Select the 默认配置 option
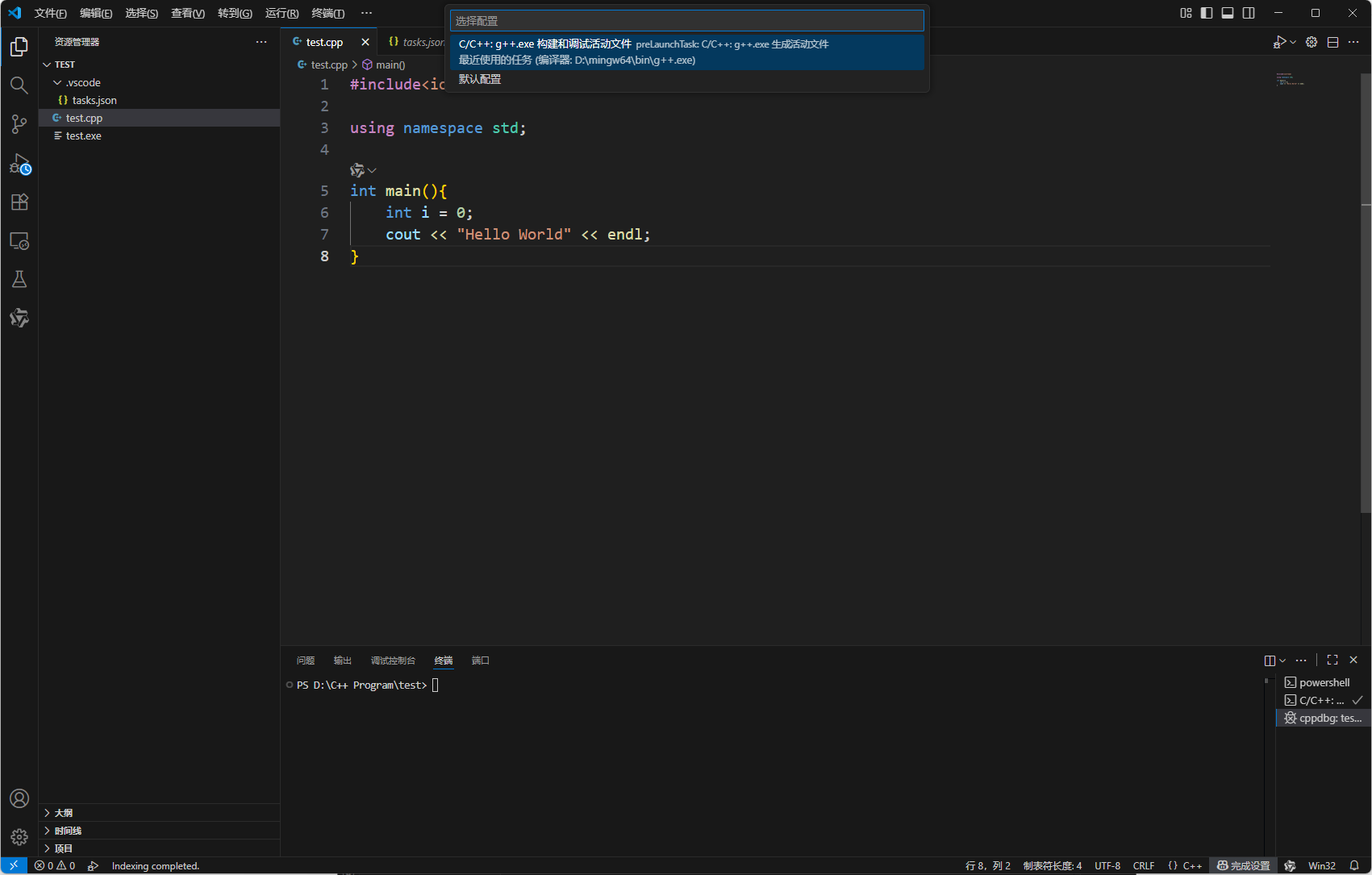The image size is (1372, 875). point(480,79)
